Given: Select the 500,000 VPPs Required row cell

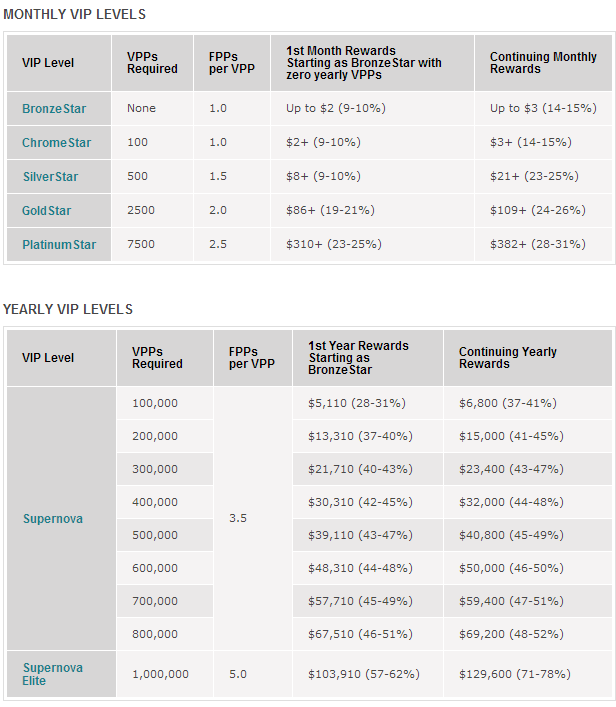Looking at the screenshot, I should [165, 535].
